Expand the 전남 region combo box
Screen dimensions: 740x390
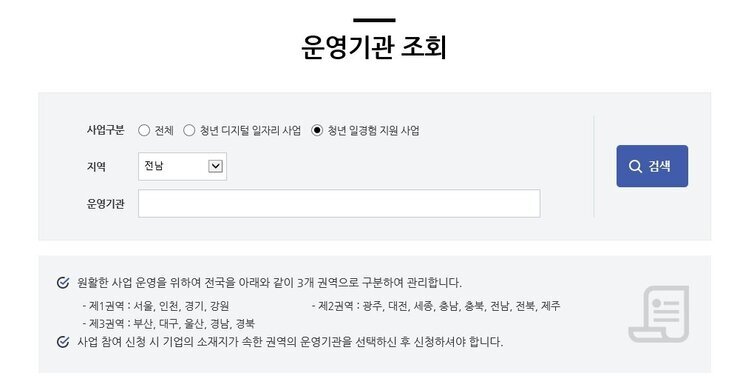183,166
